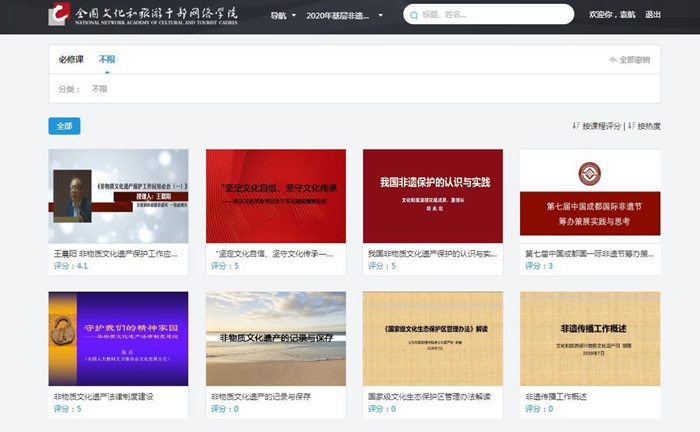Click the 退出 logout link
The height and width of the screenshot is (432, 700).
pyautogui.click(x=653, y=15)
